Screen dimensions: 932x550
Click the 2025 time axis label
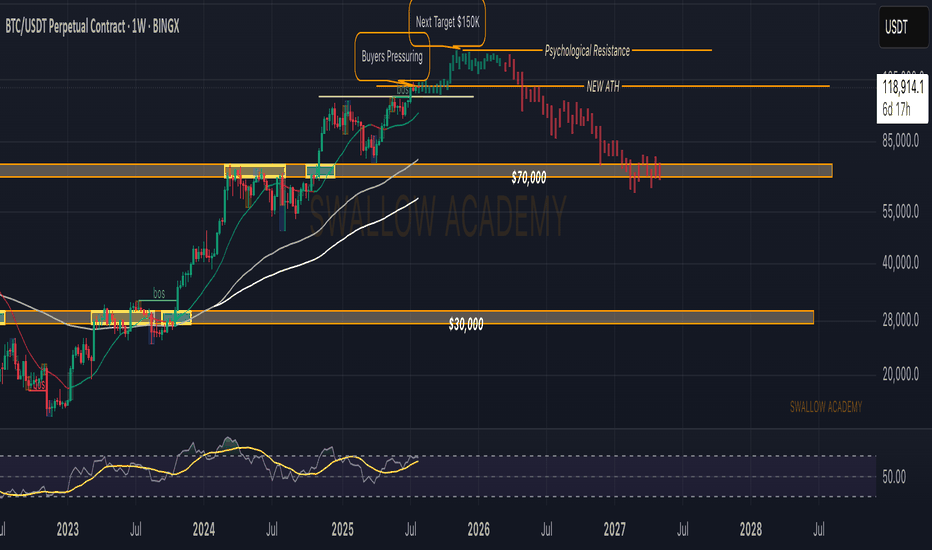(342, 529)
